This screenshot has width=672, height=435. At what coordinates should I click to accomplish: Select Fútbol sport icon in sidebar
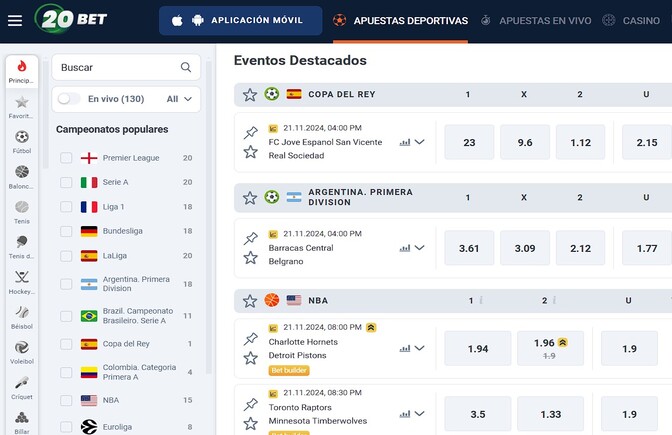[x=22, y=142]
